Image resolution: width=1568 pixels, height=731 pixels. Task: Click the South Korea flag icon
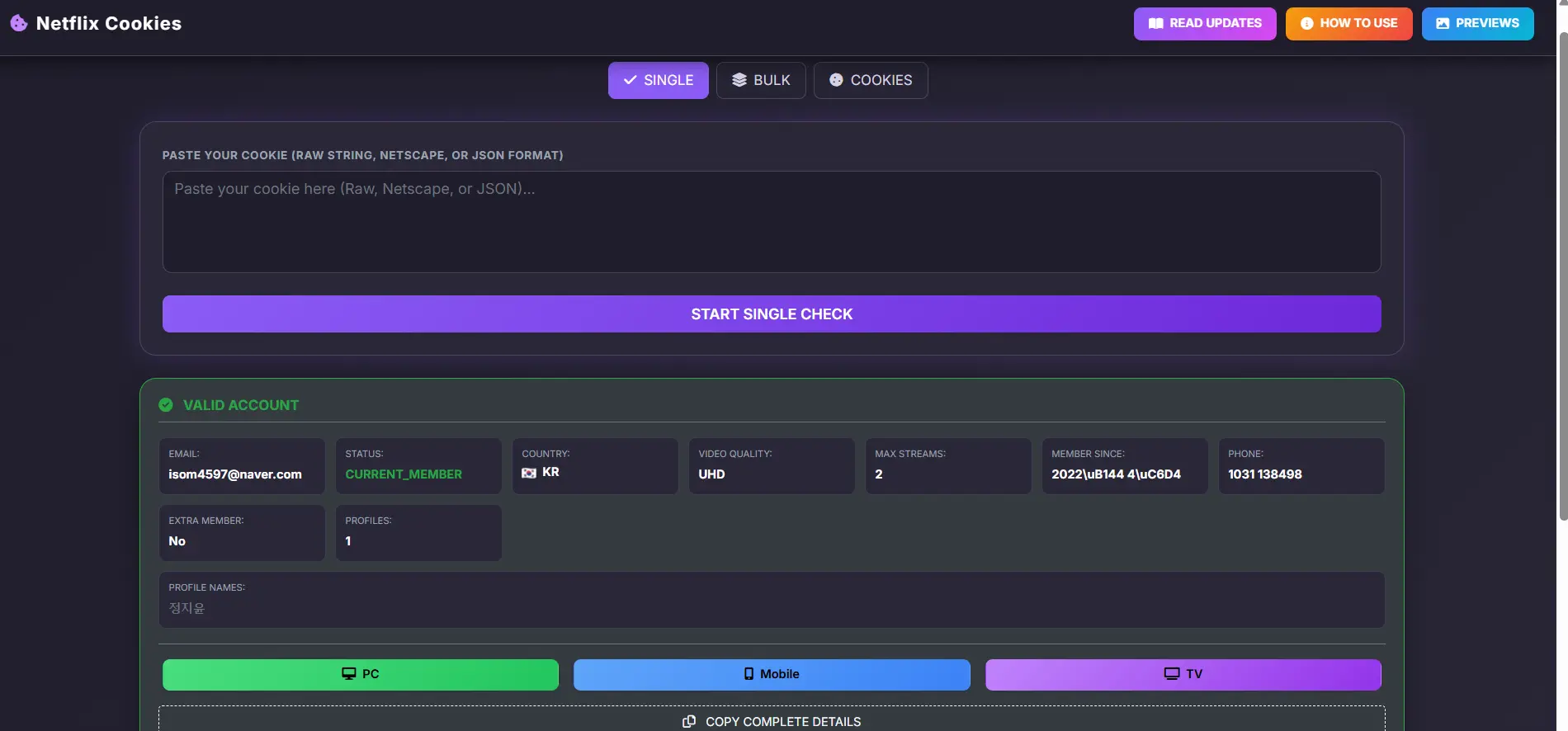pyautogui.click(x=529, y=473)
